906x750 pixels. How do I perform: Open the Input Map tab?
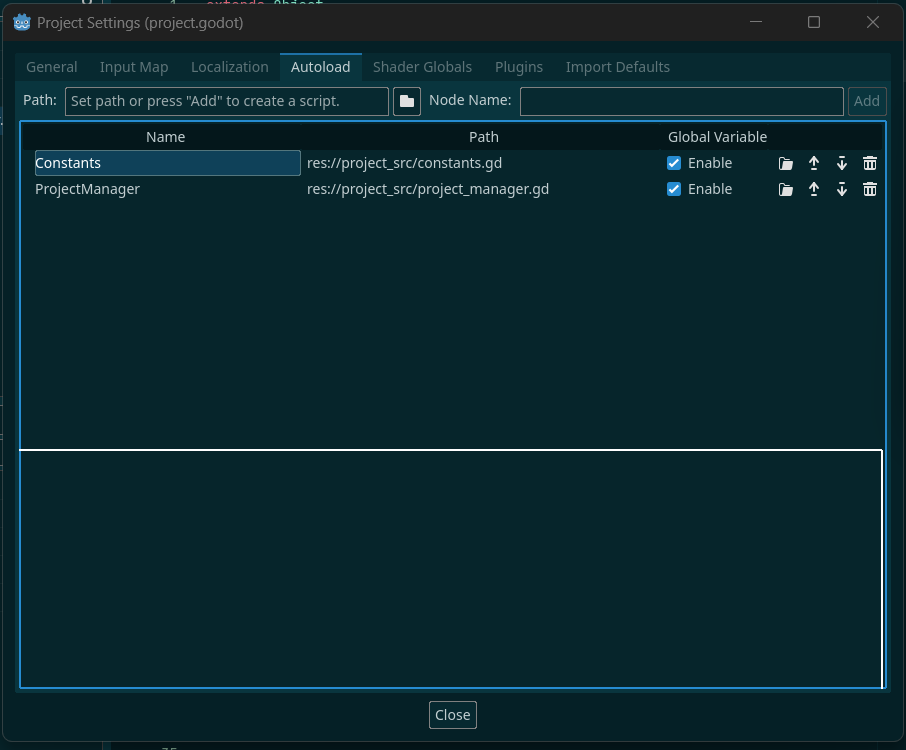133,66
